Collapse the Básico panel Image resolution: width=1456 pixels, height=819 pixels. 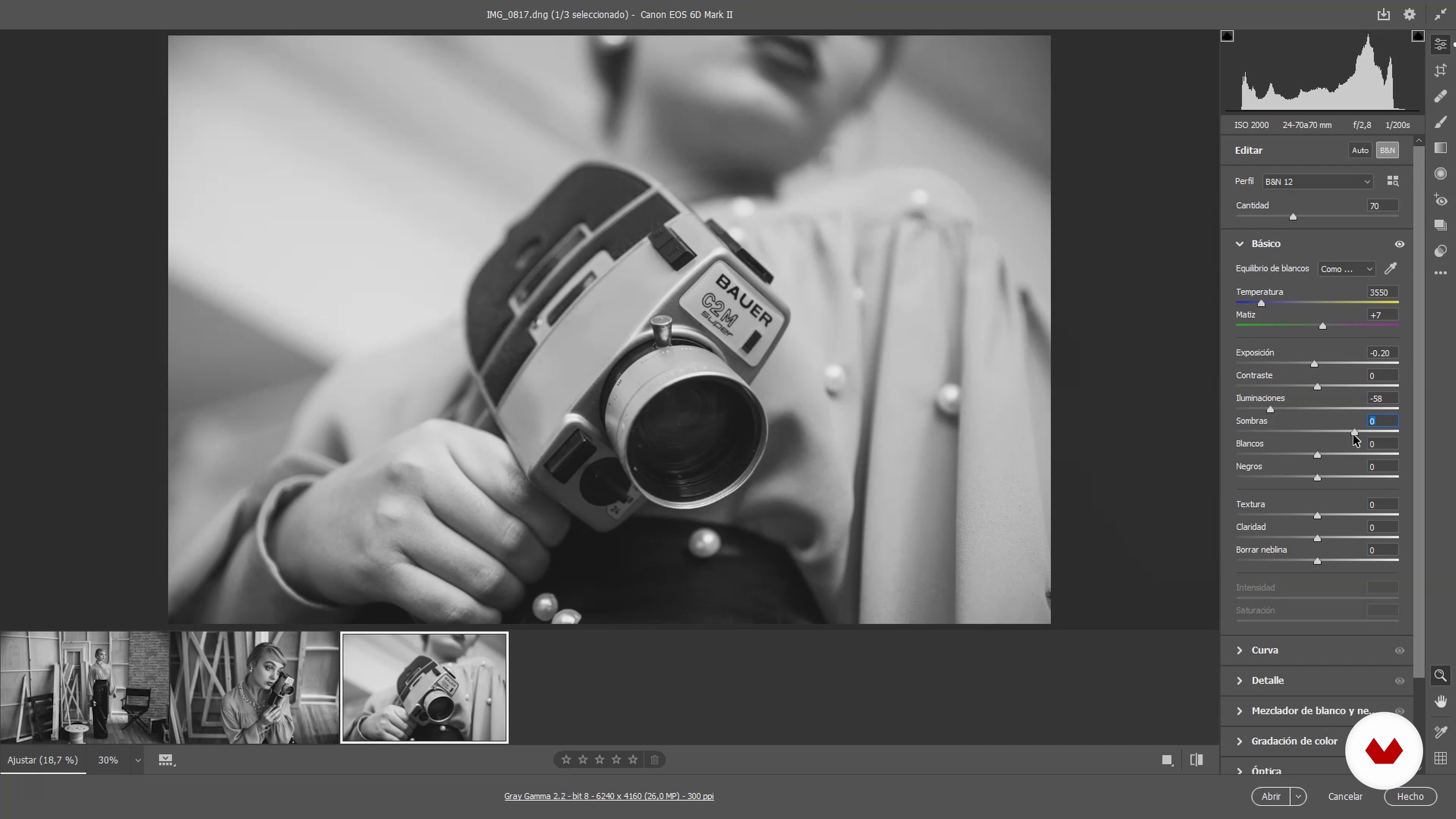1239,243
